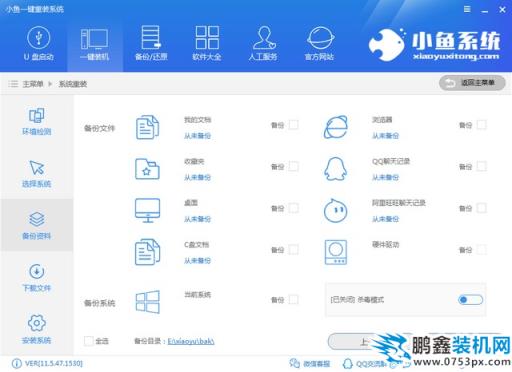Open 软件大全 software grid icon

[207, 44]
